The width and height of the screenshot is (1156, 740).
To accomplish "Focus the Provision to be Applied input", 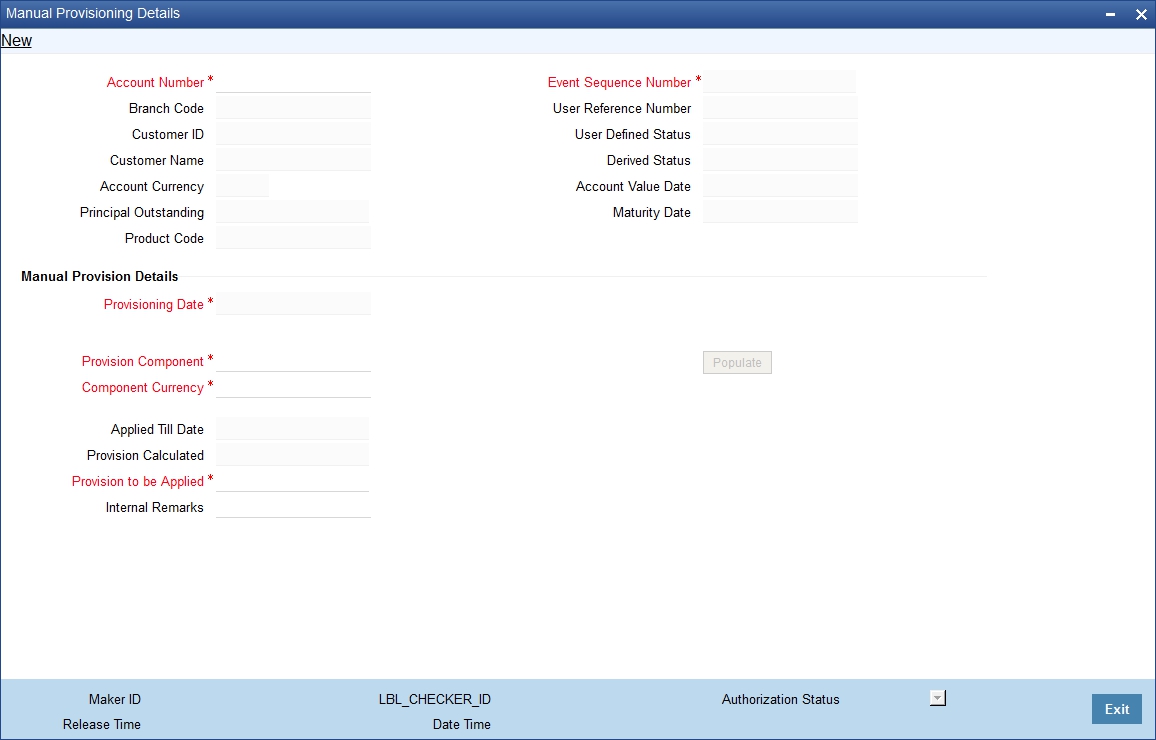I will coord(292,481).
